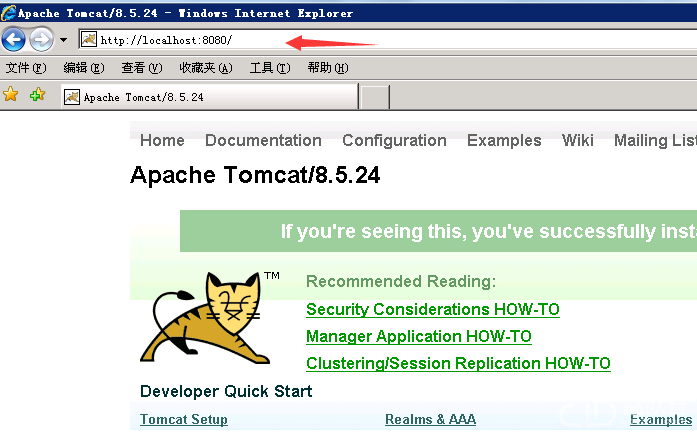Click the browser Back arrow button
The image size is (697, 437).
(13, 40)
